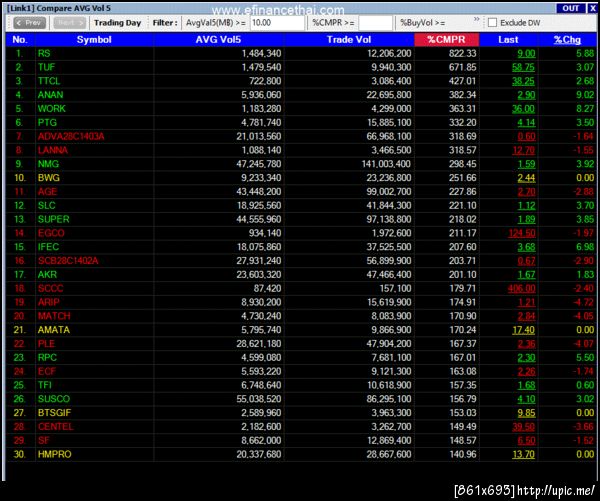Click the 140.96 %CMPR value for HMPRO

pos(463,454)
